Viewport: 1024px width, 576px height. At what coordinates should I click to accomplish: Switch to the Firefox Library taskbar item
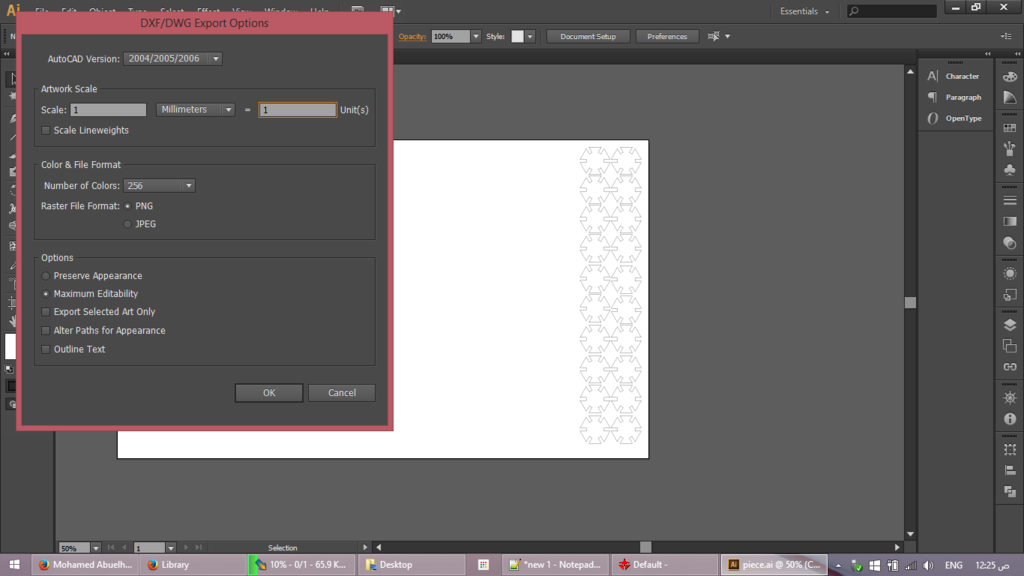pyautogui.click(x=192, y=565)
